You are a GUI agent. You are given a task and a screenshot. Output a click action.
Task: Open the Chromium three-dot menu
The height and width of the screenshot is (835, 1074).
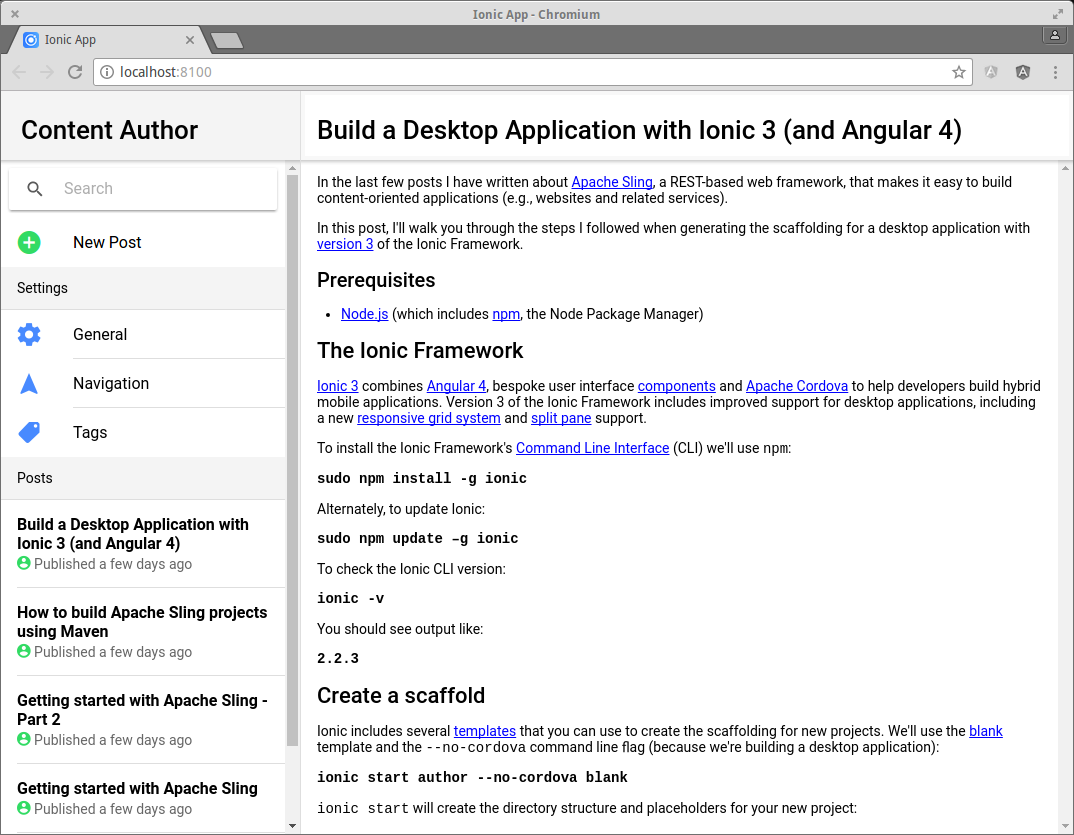[1055, 72]
